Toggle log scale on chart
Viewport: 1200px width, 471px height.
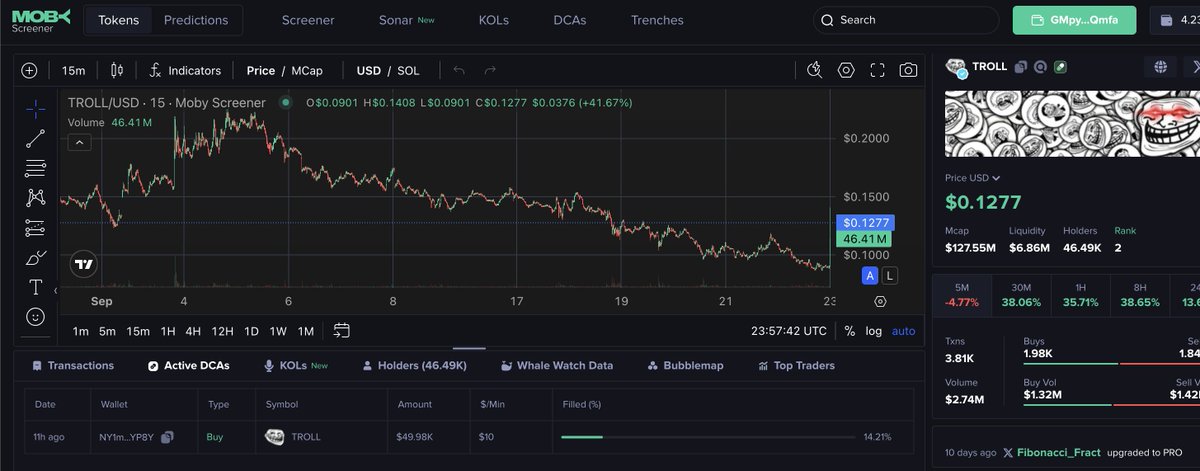point(874,331)
